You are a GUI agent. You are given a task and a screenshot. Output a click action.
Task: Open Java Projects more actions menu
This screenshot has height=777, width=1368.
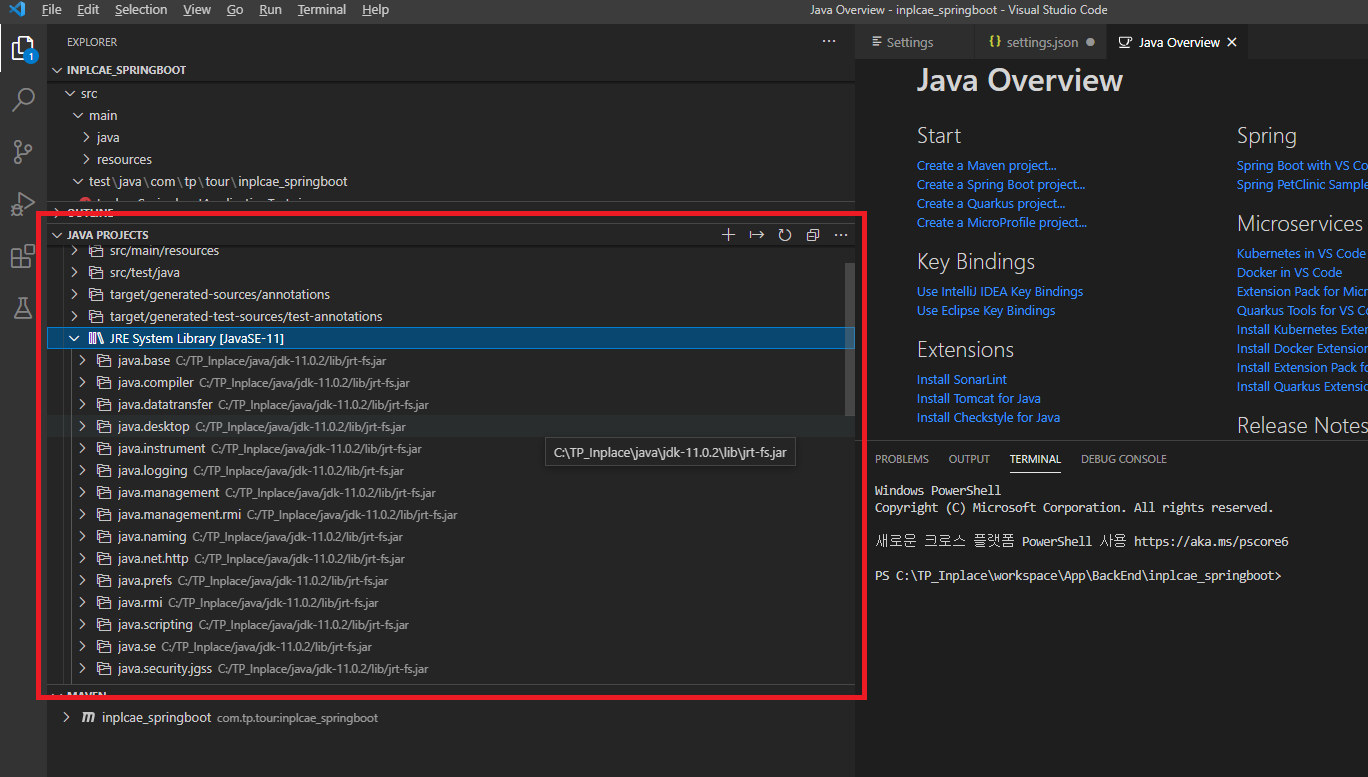click(840, 235)
